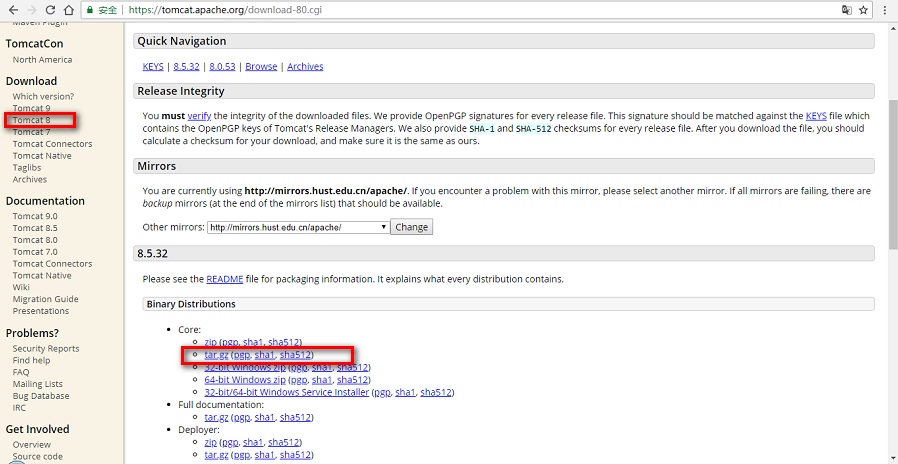Open Tomcat 8.5 documentation
This screenshot has height=464, width=898.
pos(35,228)
